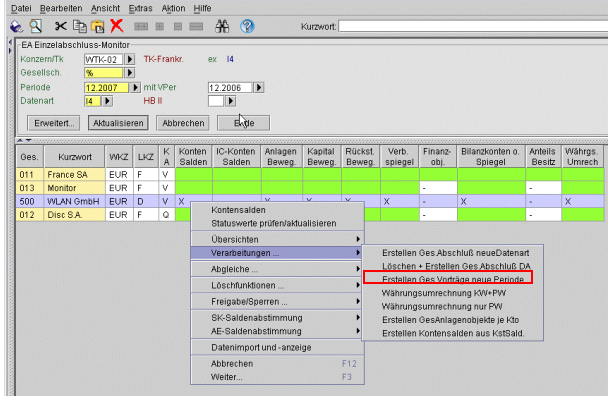
Task: Click the scissors cut icon
Action: (x=60, y=26)
